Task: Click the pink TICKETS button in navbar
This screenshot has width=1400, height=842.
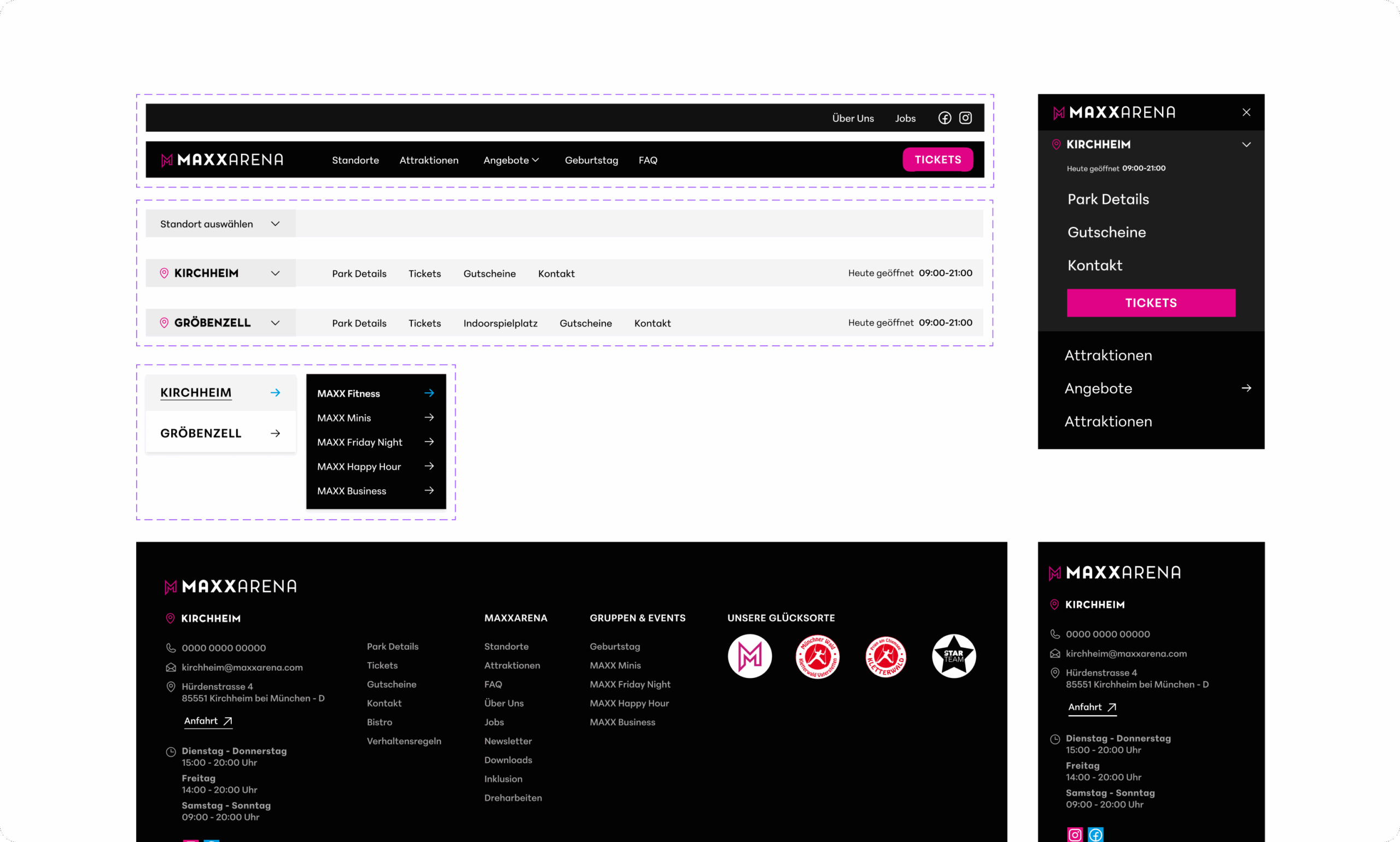Action: point(938,160)
